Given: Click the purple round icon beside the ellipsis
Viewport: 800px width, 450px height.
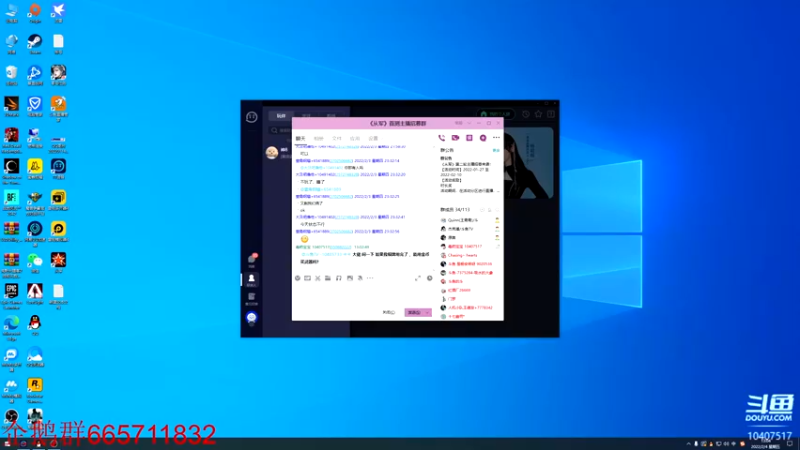Looking at the screenshot, I should [483, 138].
